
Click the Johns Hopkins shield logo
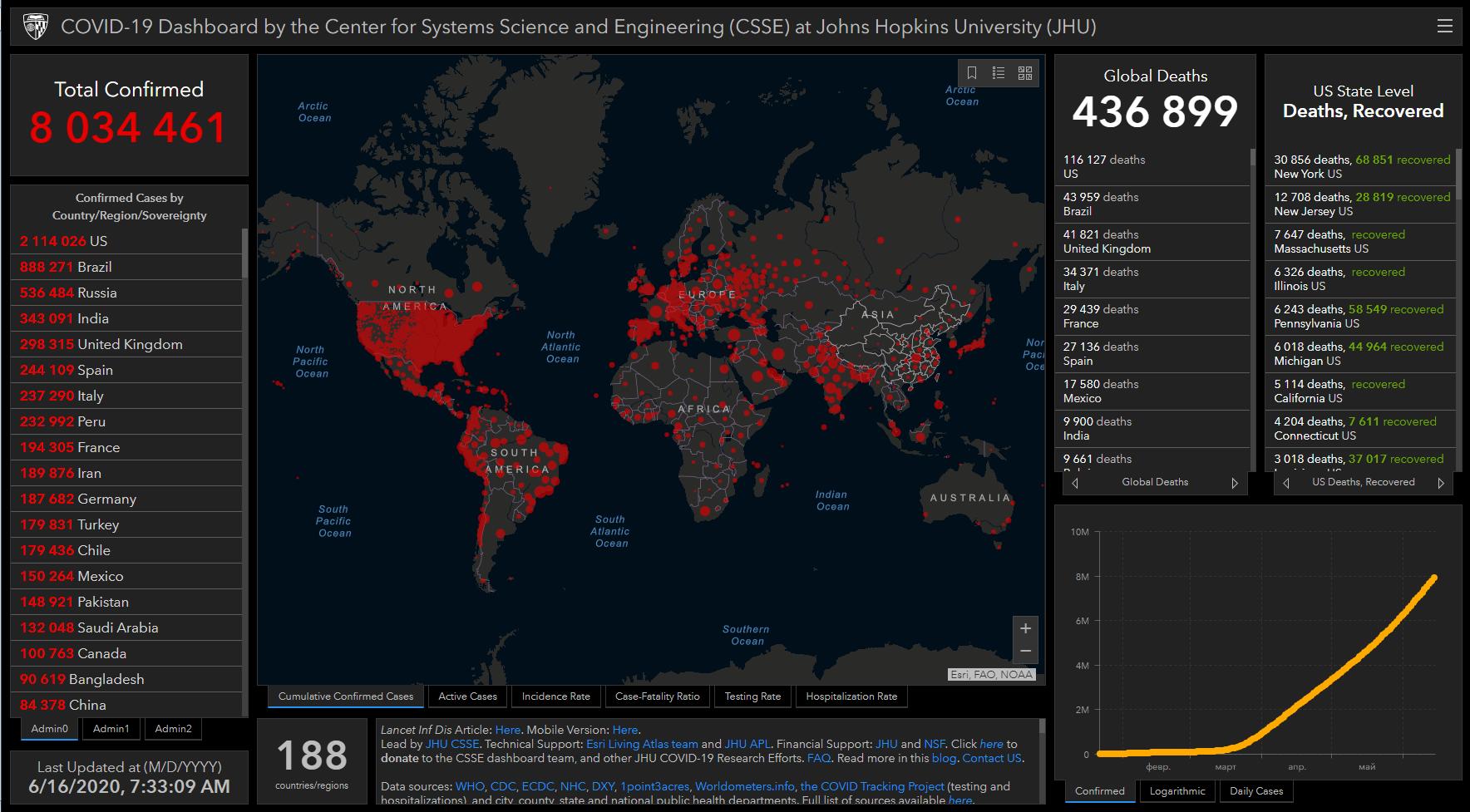36,27
